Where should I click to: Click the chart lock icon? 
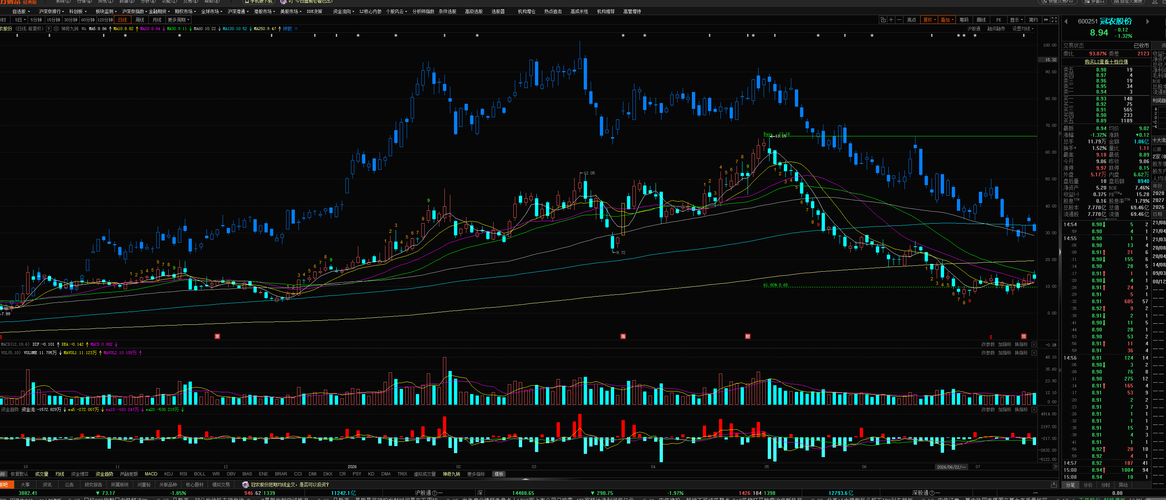coord(883,19)
